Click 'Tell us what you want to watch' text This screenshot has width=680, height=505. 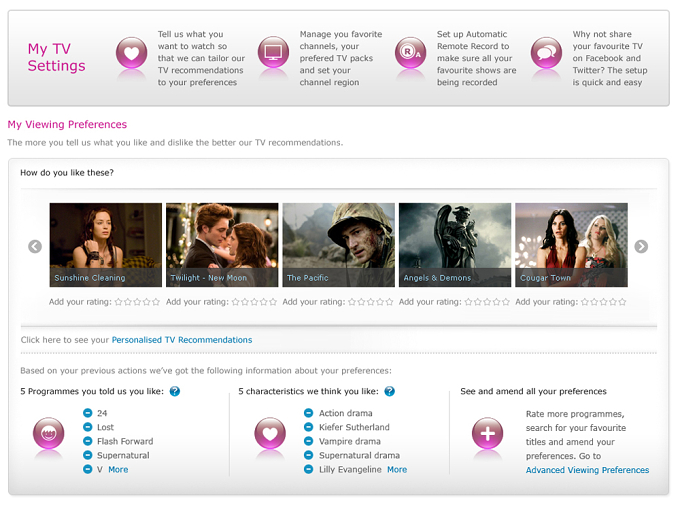201,58
